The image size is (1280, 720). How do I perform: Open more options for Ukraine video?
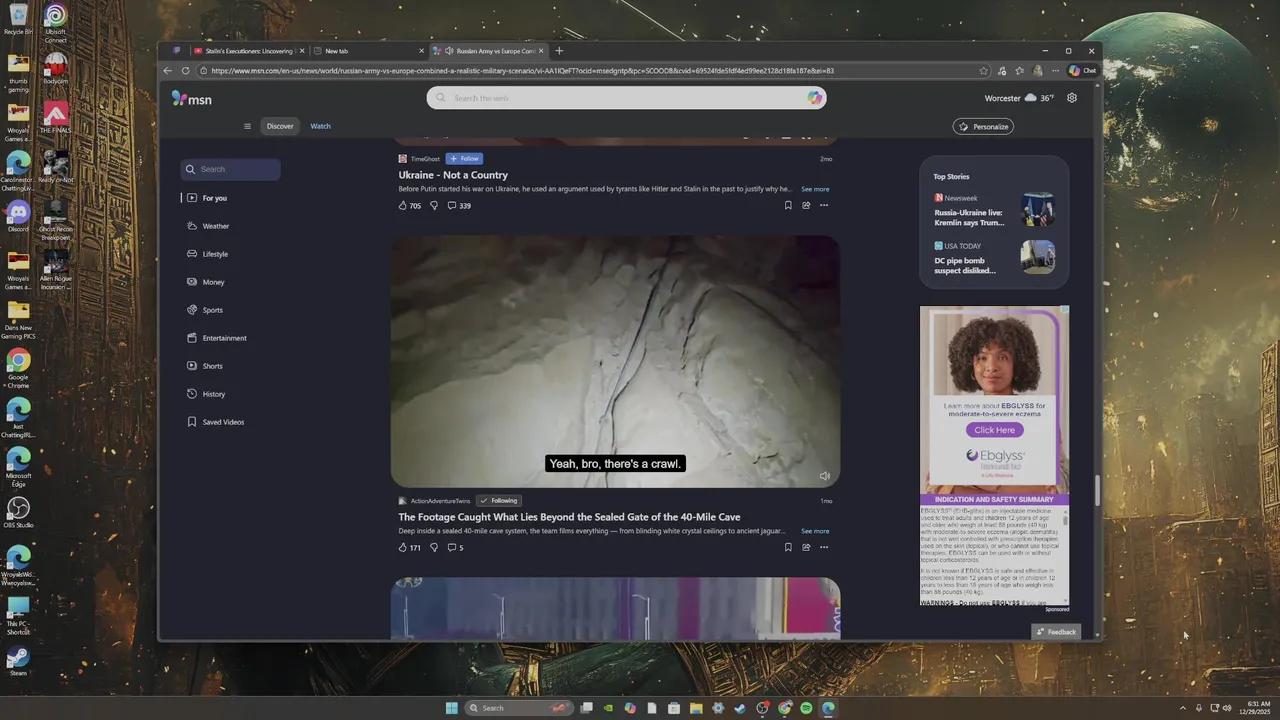824,206
